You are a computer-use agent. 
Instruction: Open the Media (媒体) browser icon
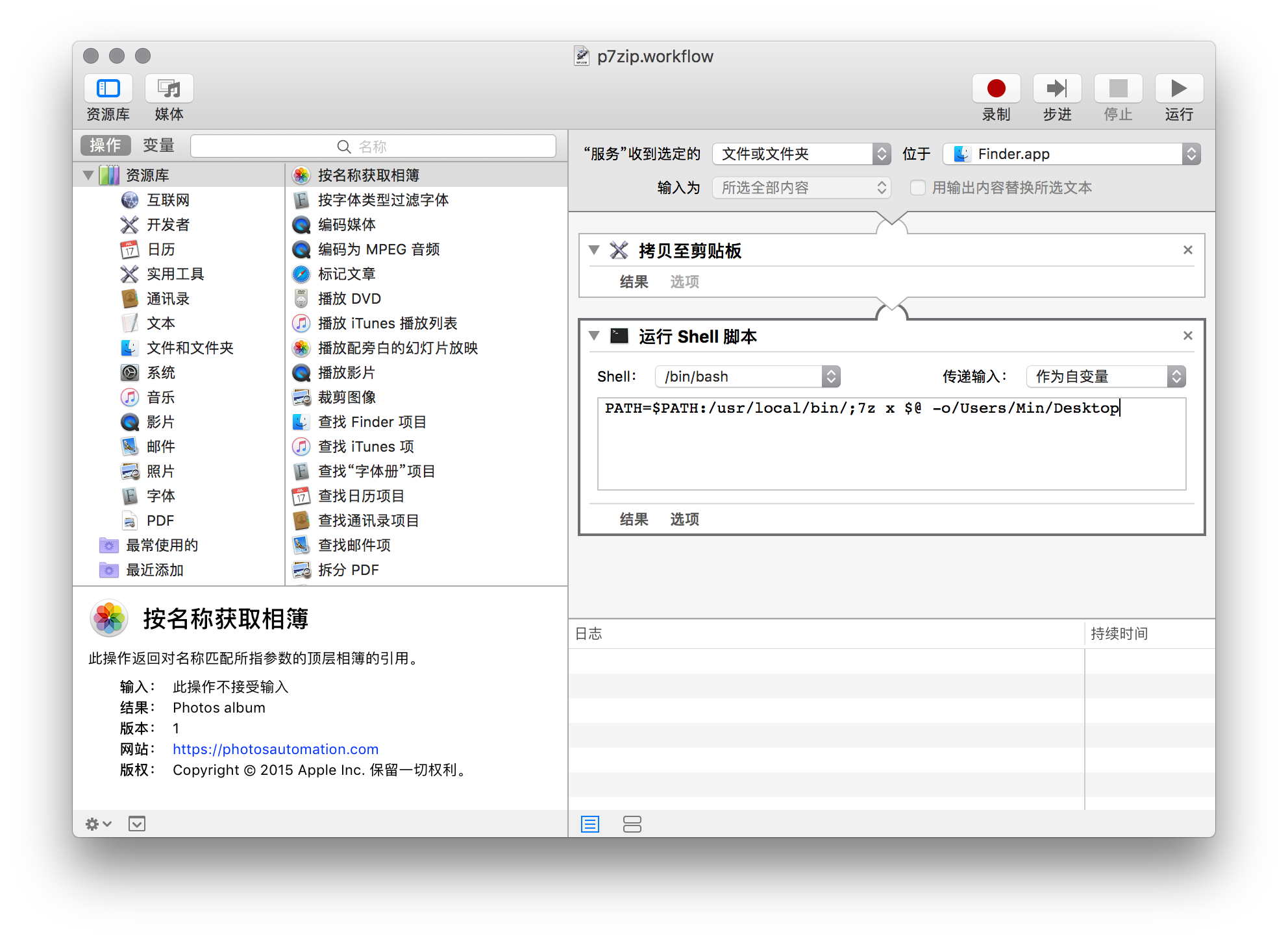pos(169,89)
